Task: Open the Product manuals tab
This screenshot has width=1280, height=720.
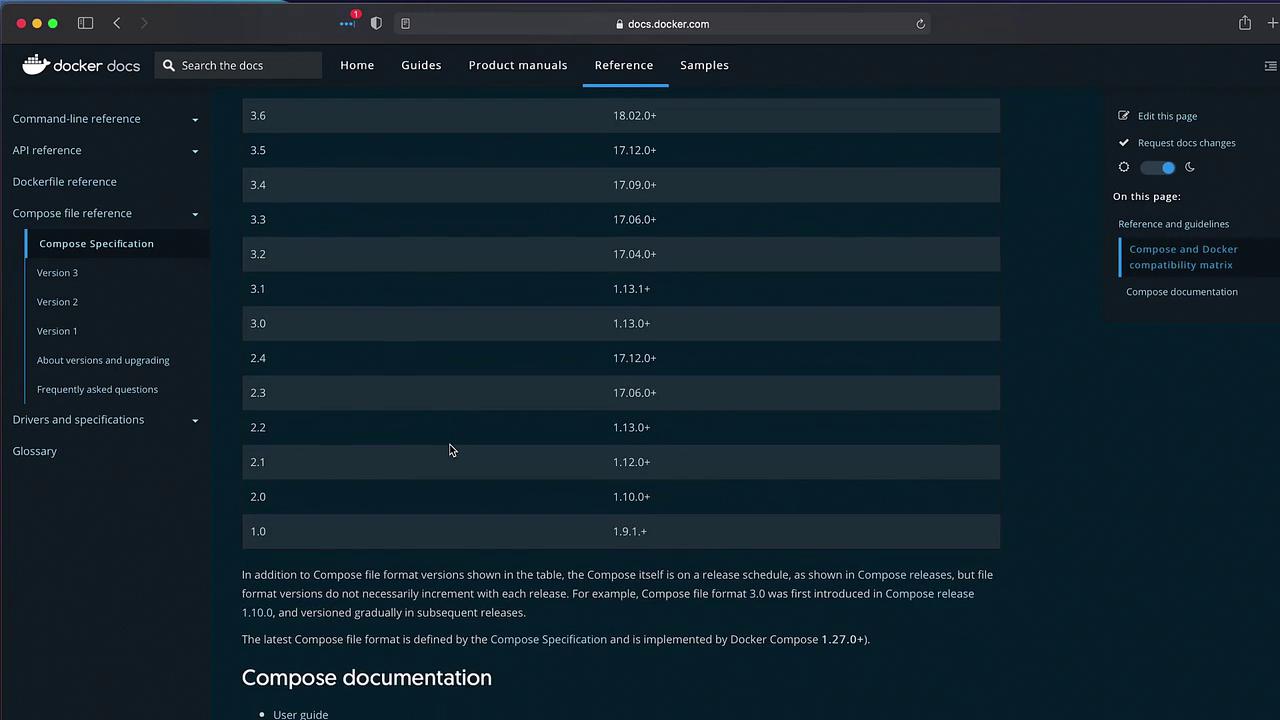Action: [x=517, y=65]
